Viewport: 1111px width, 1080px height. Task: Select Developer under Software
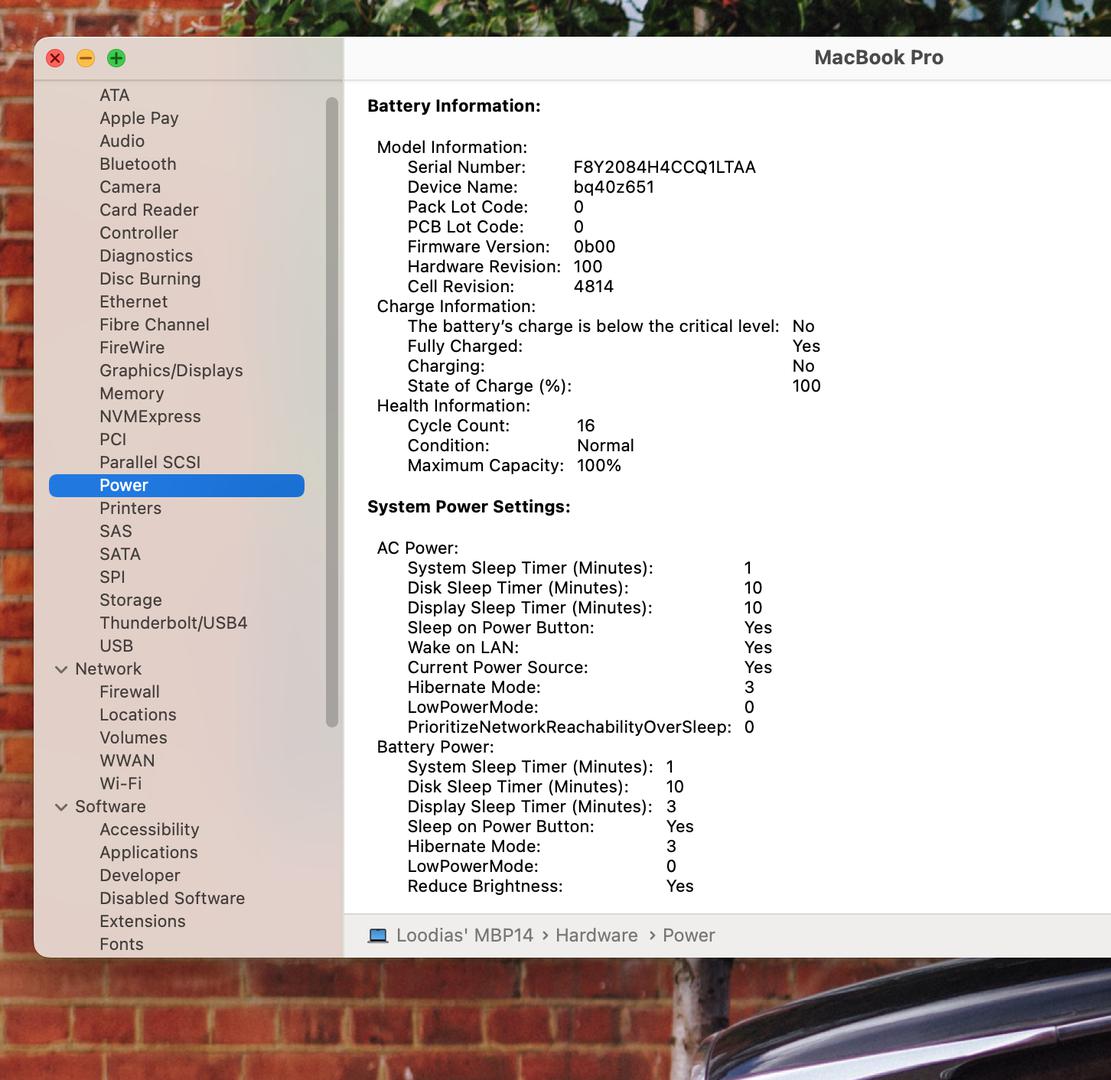(x=140, y=875)
